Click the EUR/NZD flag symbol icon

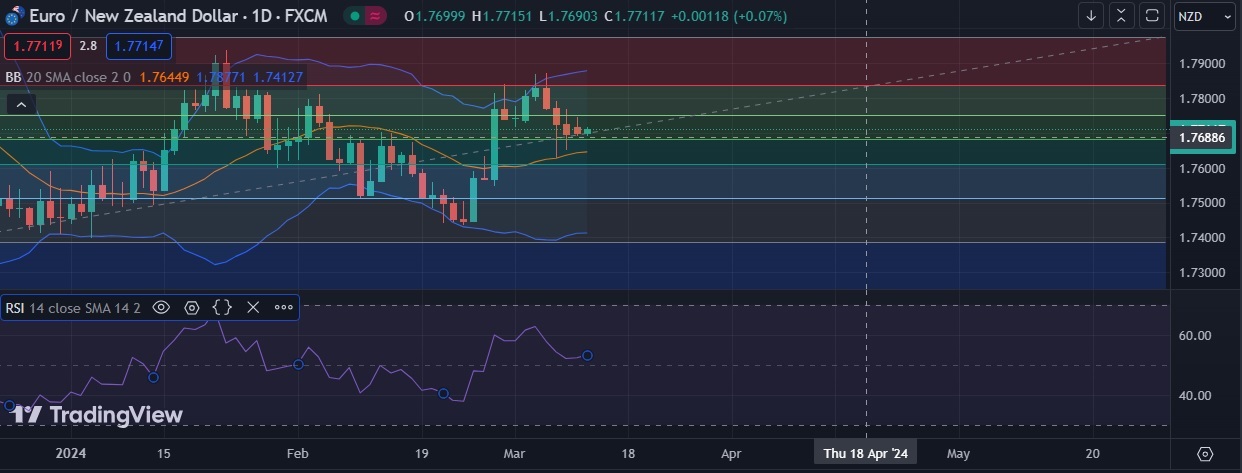pos(13,17)
